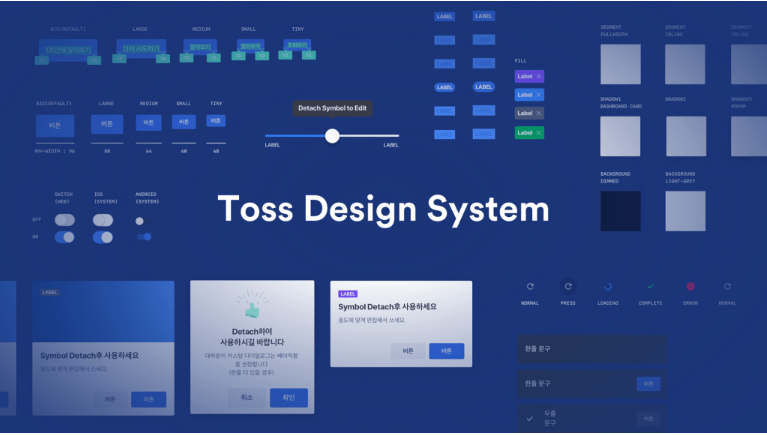Click the LARGE 버튼 button above 80
The width and height of the screenshot is (767, 435).
[x=107, y=124]
